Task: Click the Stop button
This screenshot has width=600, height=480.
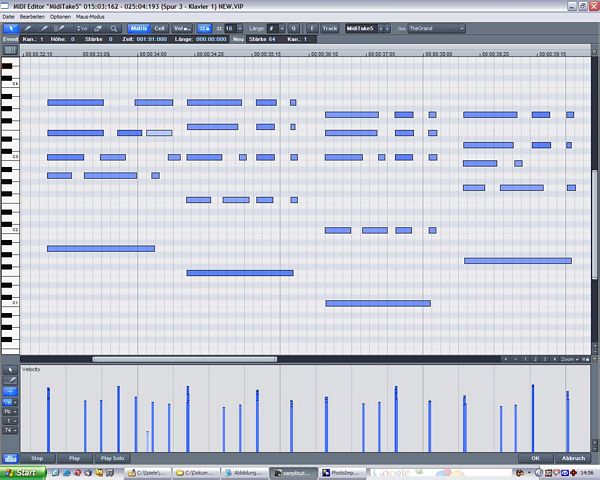Action: coord(38,458)
